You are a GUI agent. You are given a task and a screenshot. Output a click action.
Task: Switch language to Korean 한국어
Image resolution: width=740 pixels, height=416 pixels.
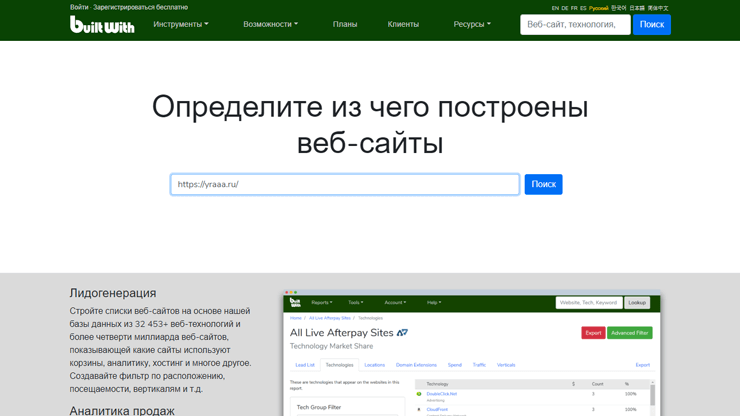click(x=618, y=8)
